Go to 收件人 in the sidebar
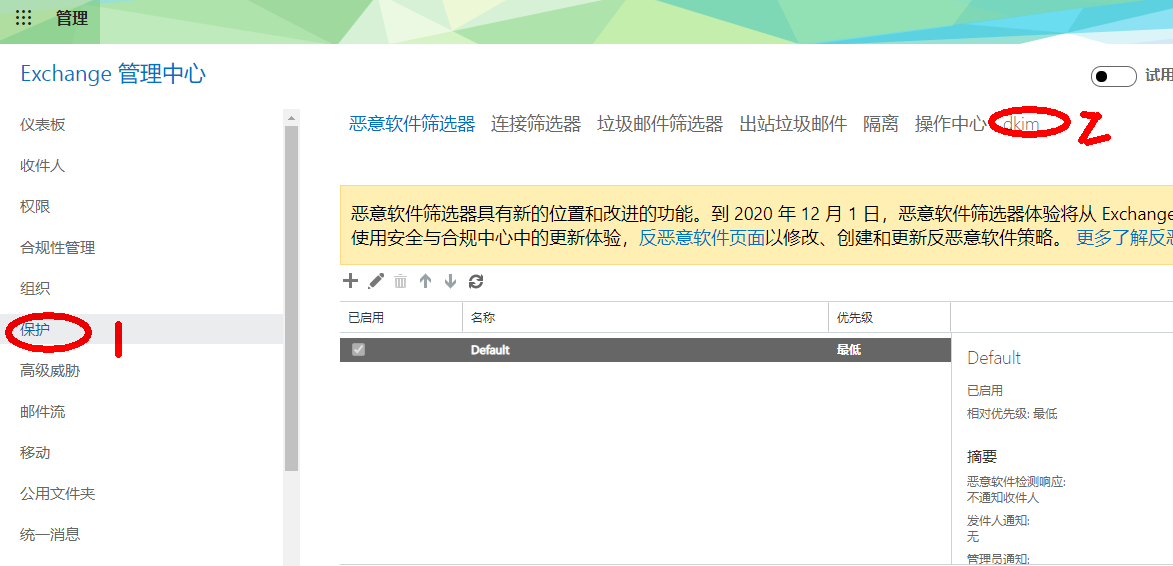The image size is (1173, 566). [42, 165]
